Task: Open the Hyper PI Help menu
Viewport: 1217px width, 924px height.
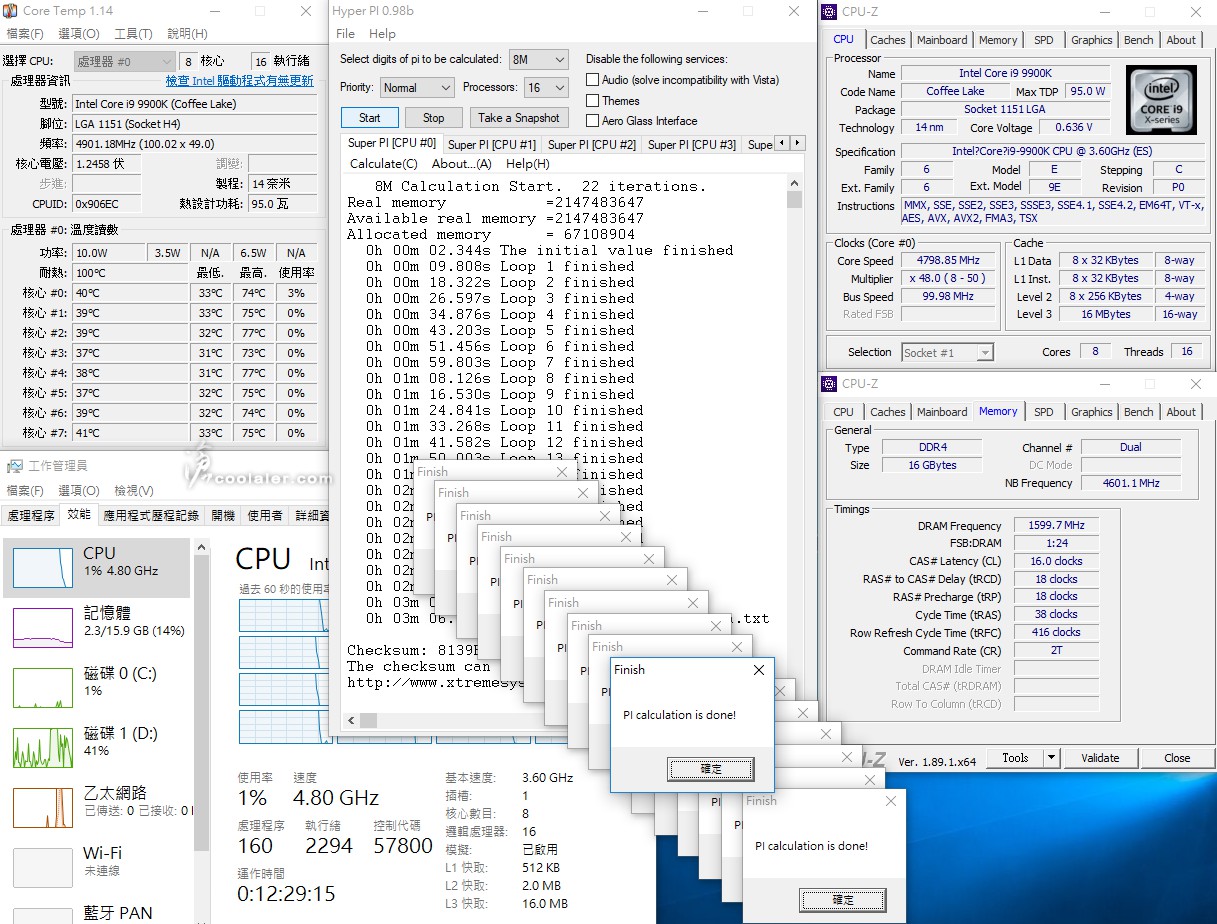Action: (382, 34)
